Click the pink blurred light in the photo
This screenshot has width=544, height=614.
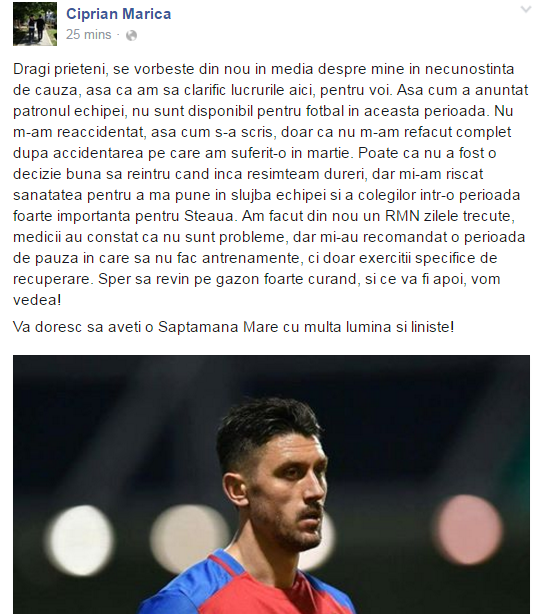click(468, 530)
